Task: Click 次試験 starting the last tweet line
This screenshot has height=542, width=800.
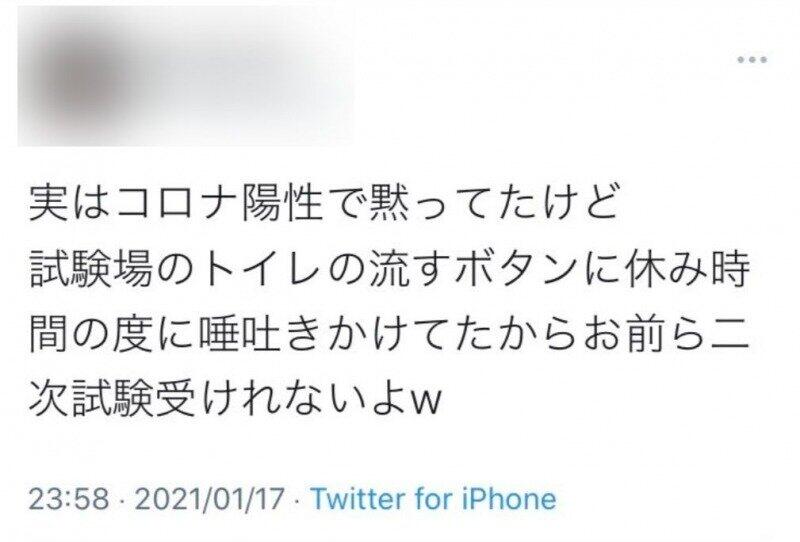Action: 91,399
